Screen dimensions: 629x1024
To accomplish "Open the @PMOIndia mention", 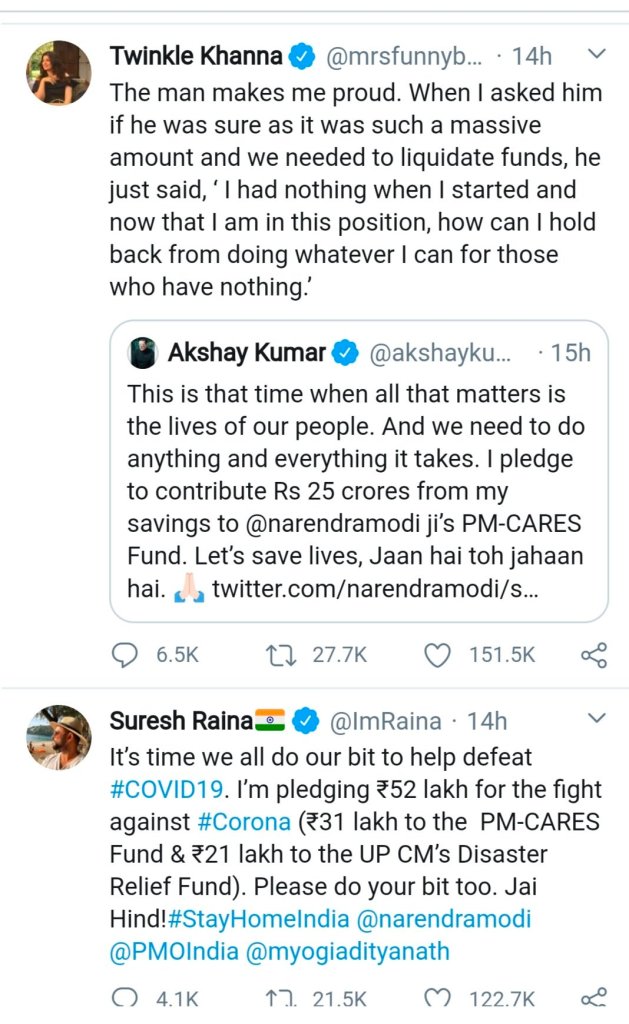I will click(x=168, y=952).
